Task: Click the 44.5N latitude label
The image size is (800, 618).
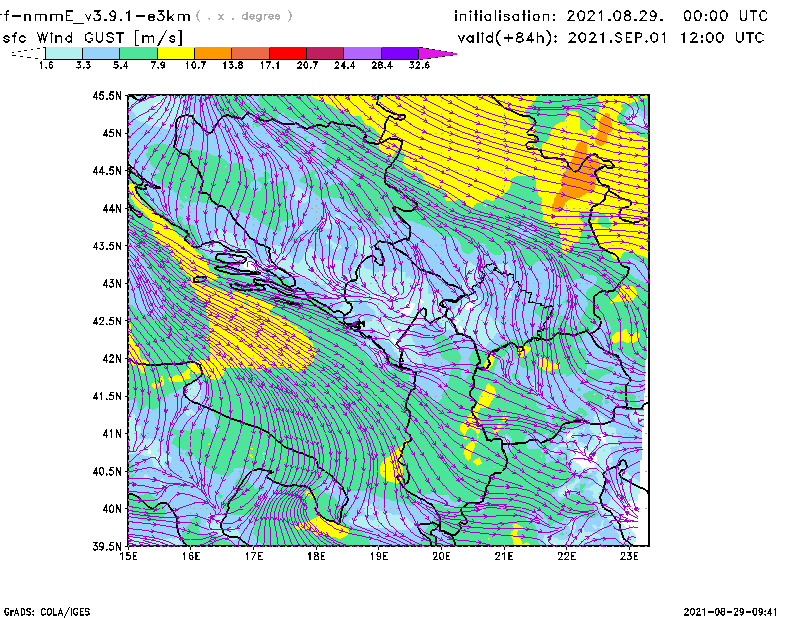Action: [x=108, y=171]
